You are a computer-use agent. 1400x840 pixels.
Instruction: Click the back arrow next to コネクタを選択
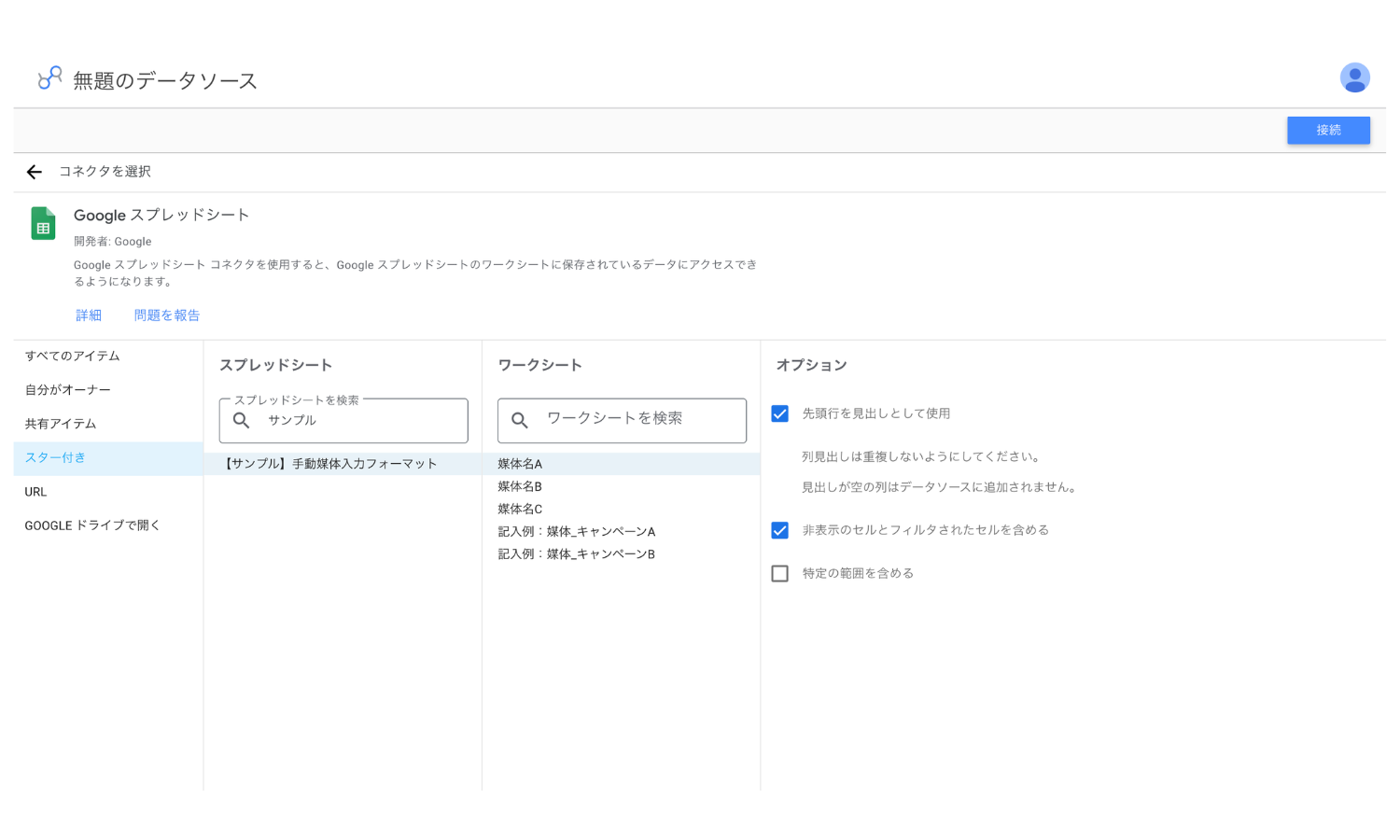35,172
